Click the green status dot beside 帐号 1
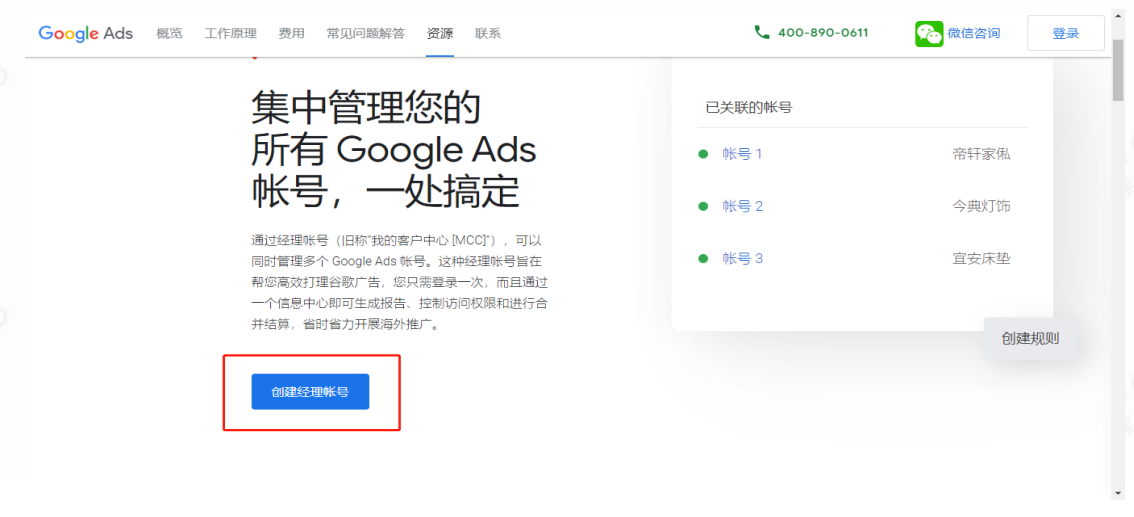Image resolution: width=1134 pixels, height=517 pixels. pos(703,154)
